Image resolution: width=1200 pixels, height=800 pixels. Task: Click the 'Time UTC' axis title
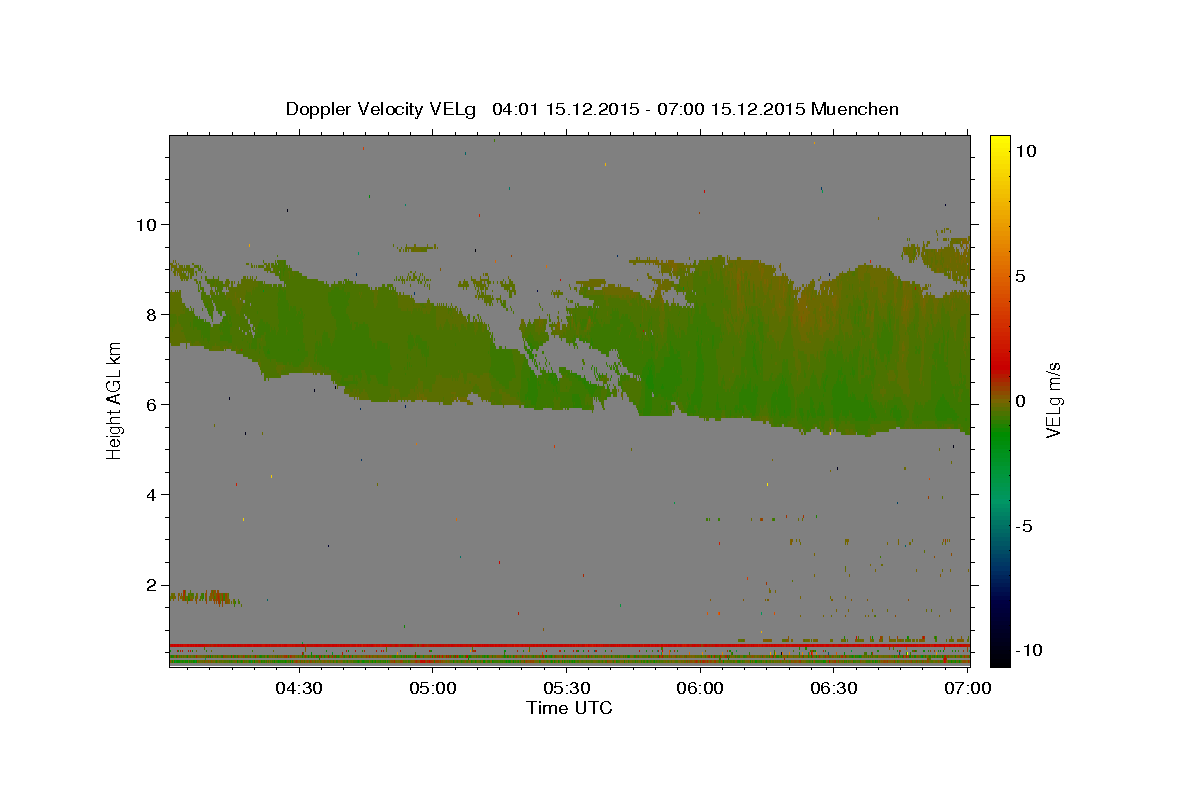569,708
